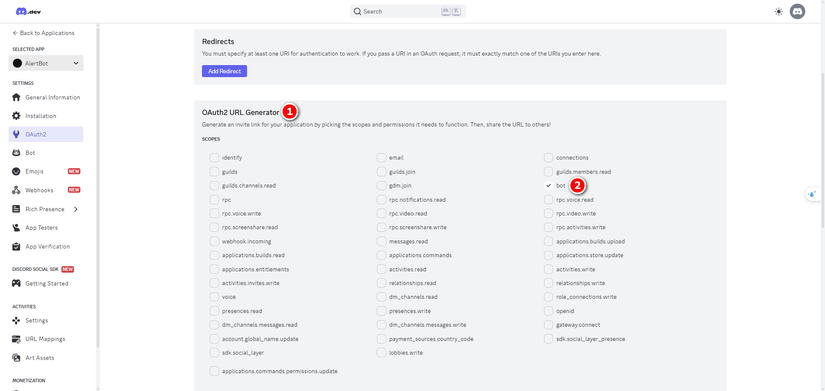Check the activities.write scope checkbox
The height and width of the screenshot is (391, 825).
(x=549, y=269)
